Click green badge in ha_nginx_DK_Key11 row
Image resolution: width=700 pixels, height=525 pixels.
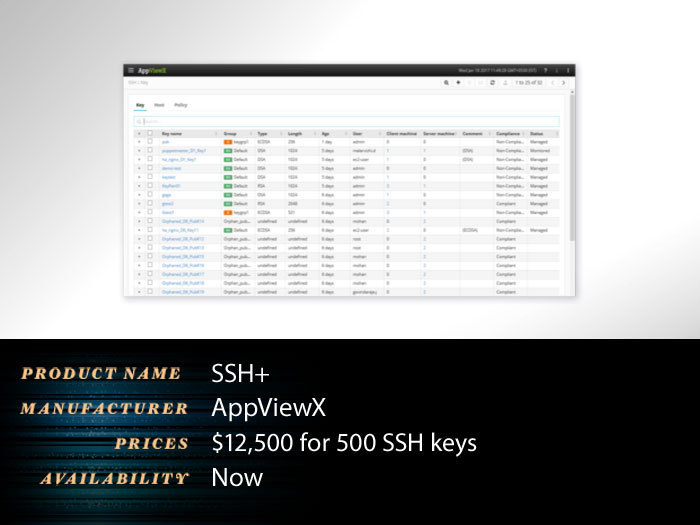(228, 230)
